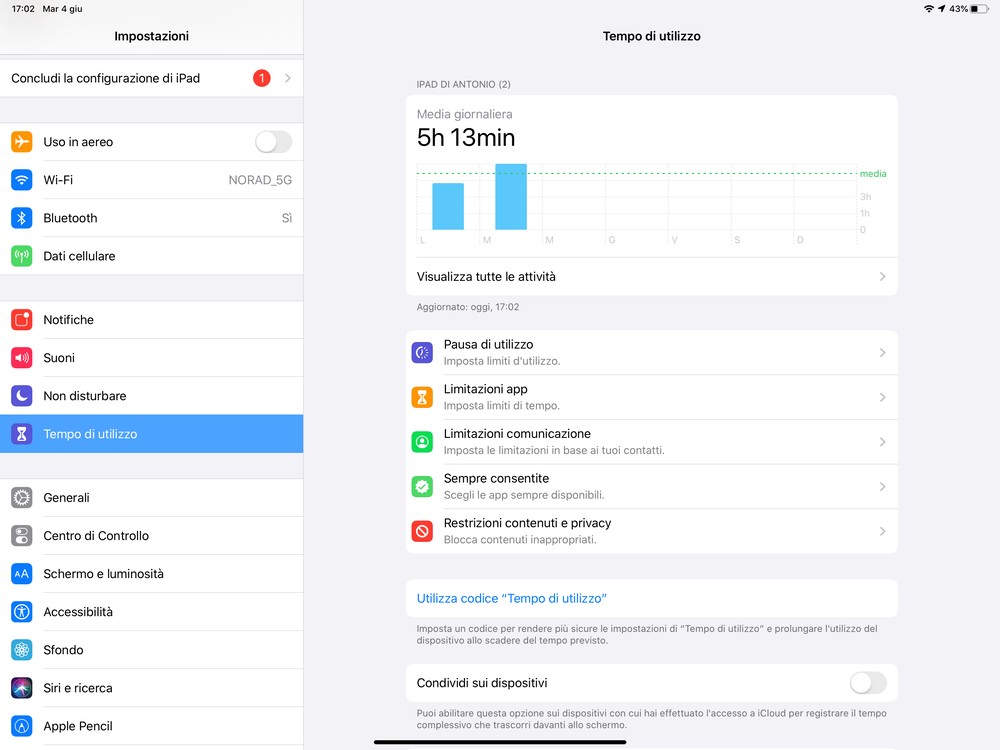Image resolution: width=1000 pixels, height=750 pixels.
Task: Tap the Limitazioni app title
Action: (x=485, y=389)
